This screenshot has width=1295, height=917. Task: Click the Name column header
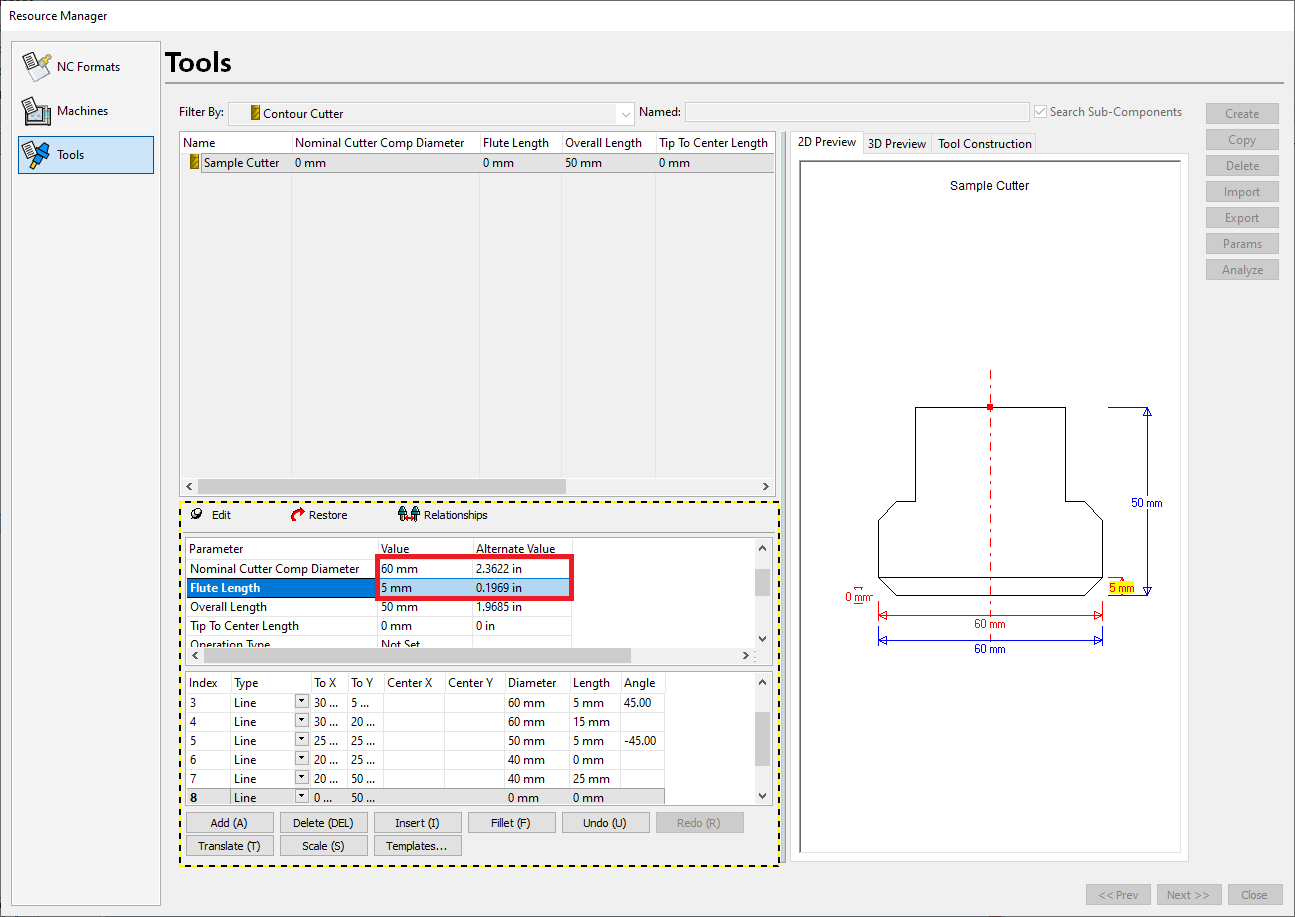(x=236, y=143)
